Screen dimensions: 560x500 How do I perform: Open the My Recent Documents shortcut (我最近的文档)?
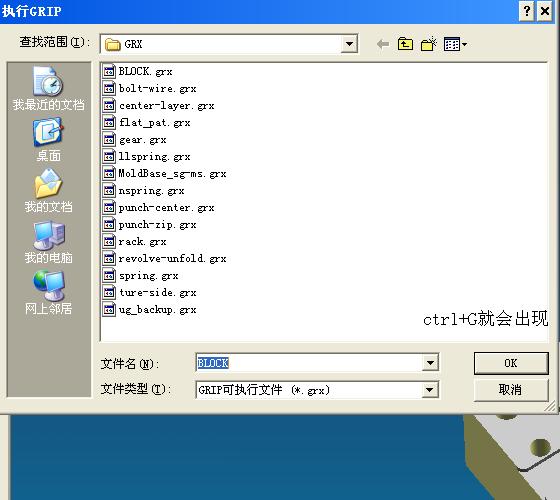(49, 88)
